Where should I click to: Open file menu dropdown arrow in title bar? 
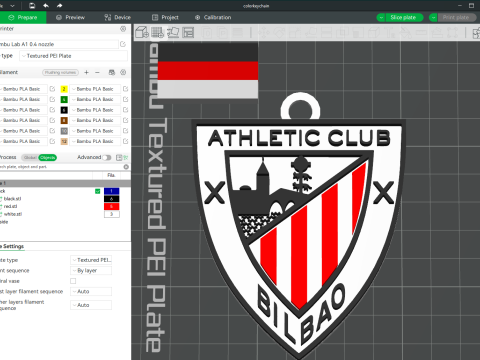click(12, 6)
